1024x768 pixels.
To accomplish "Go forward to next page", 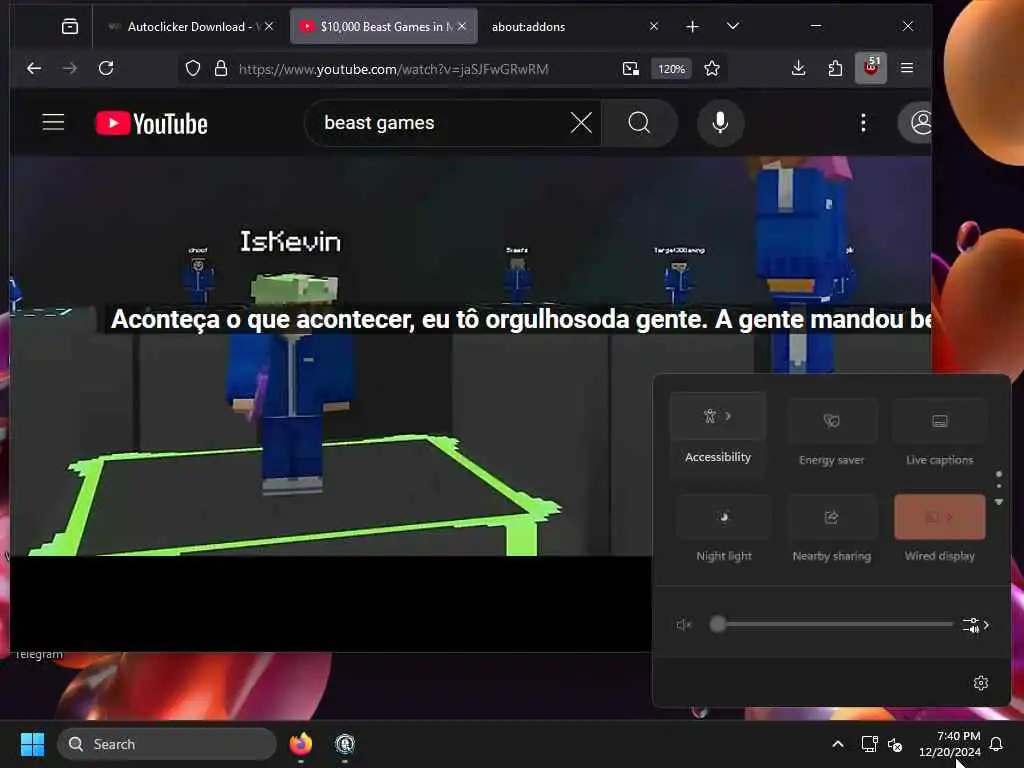I will [x=70, y=68].
